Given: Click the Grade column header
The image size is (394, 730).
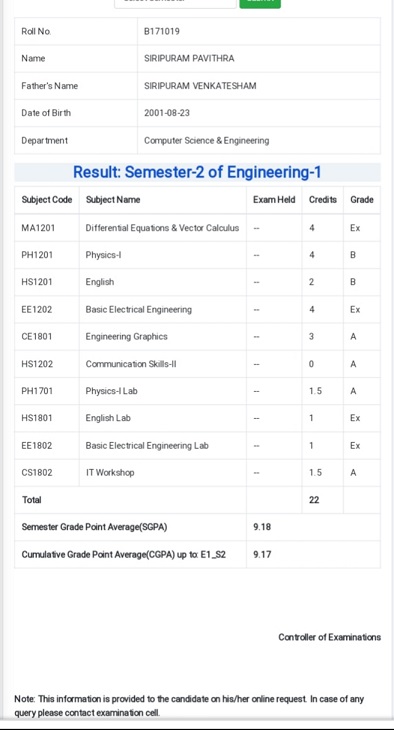Looking at the screenshot, I should click(362, 199).
